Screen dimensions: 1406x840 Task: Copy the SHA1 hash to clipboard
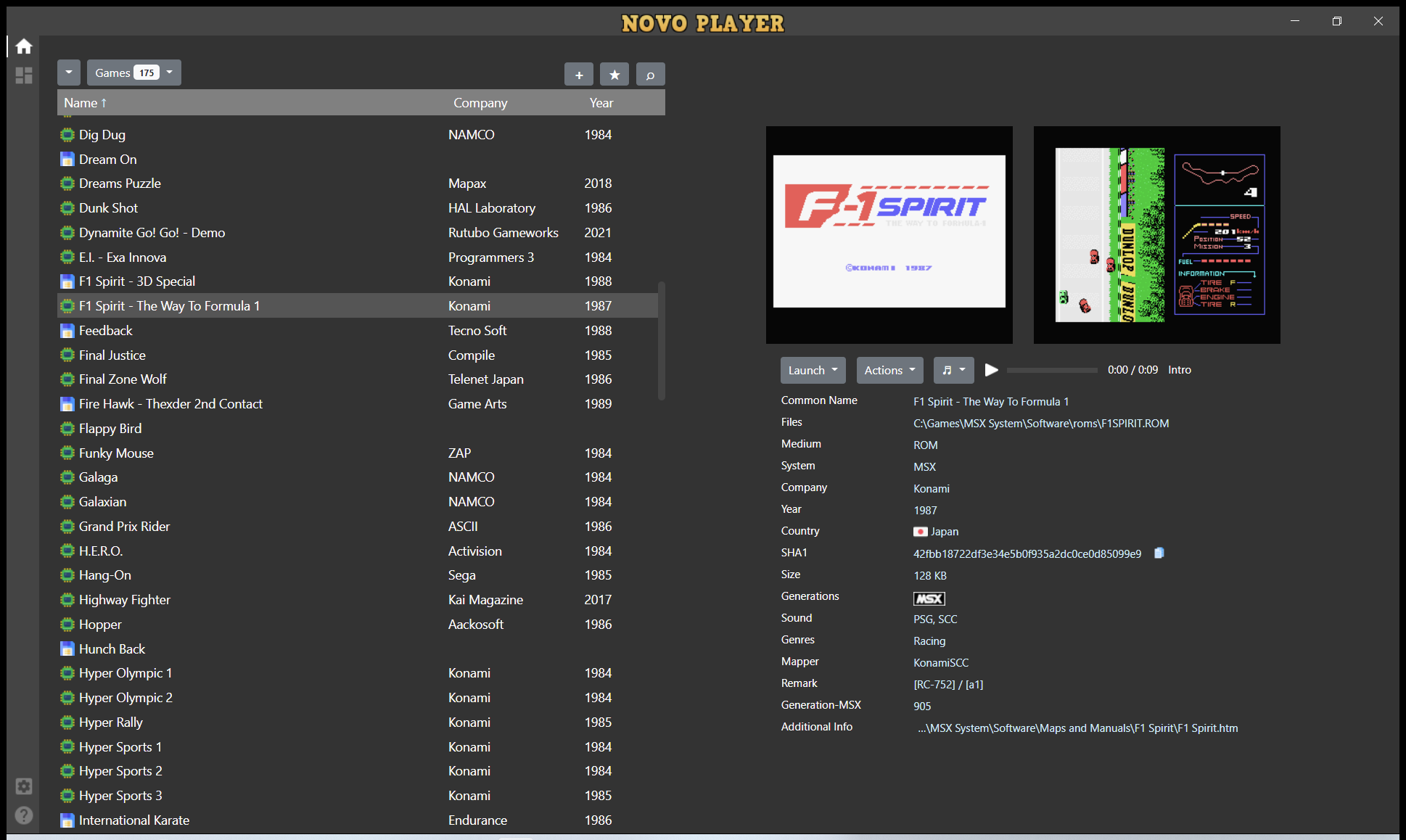point(1159,553)
